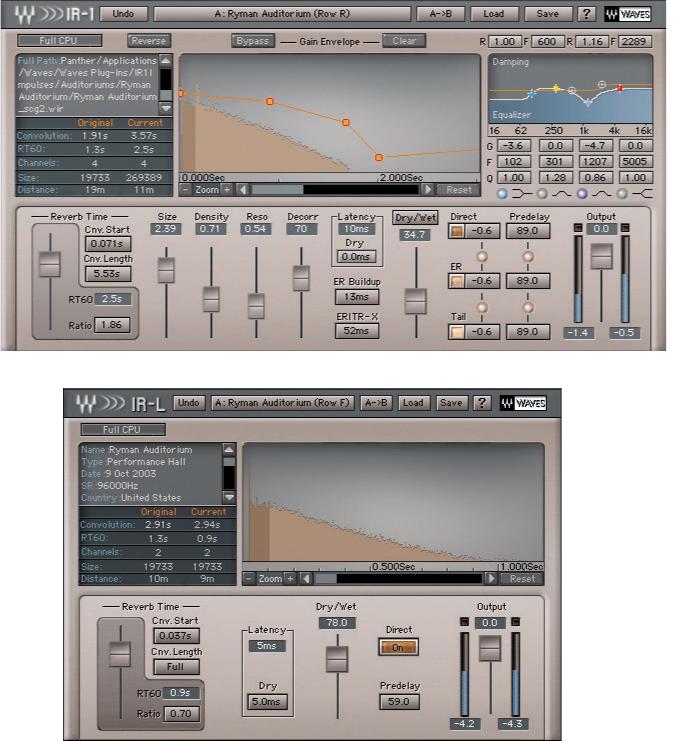
Task: Click left scroll arrow under IR-1 graph
Action: pos(242,190)
